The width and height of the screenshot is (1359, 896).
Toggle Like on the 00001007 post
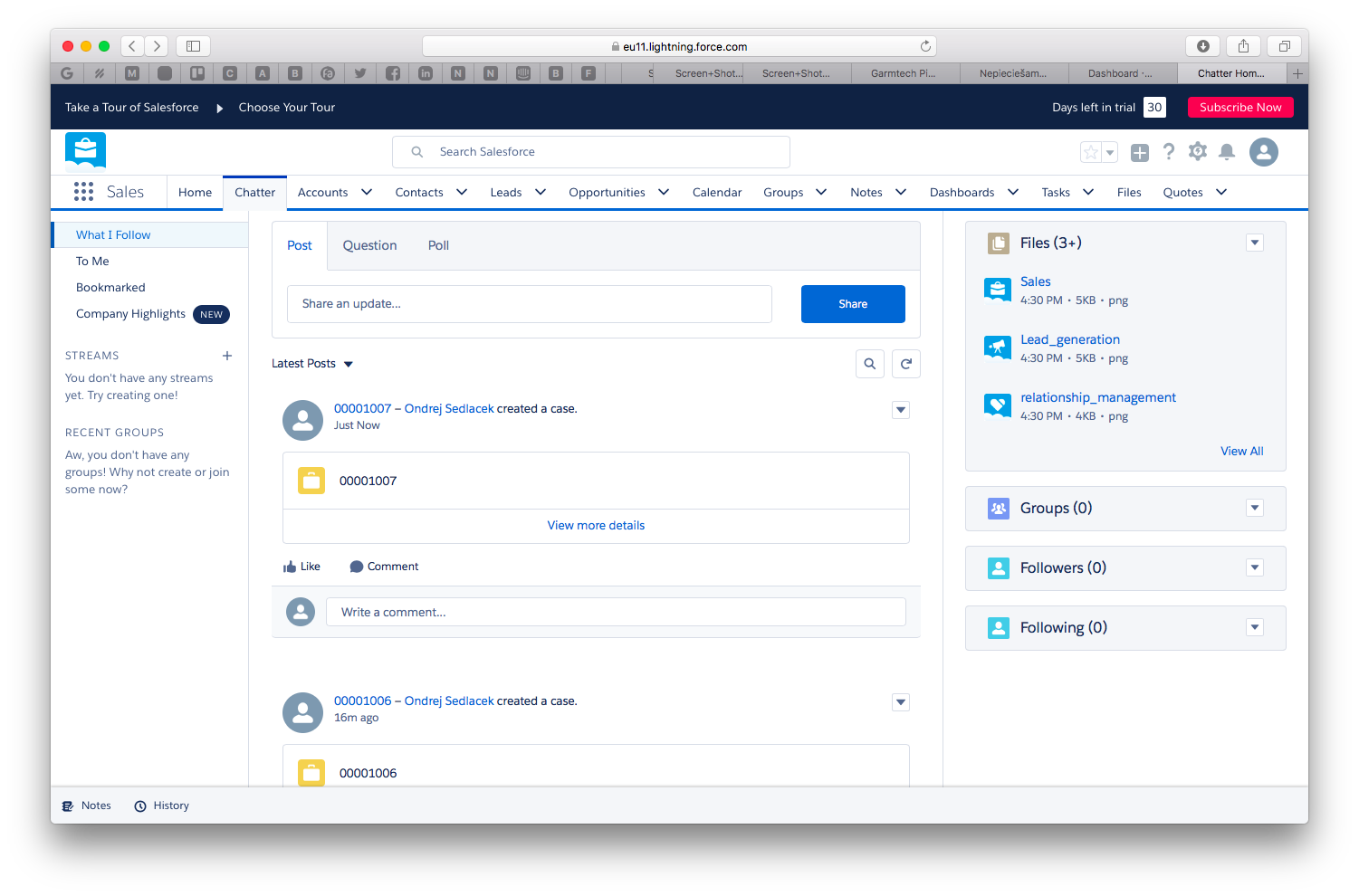tap(301, 566)
